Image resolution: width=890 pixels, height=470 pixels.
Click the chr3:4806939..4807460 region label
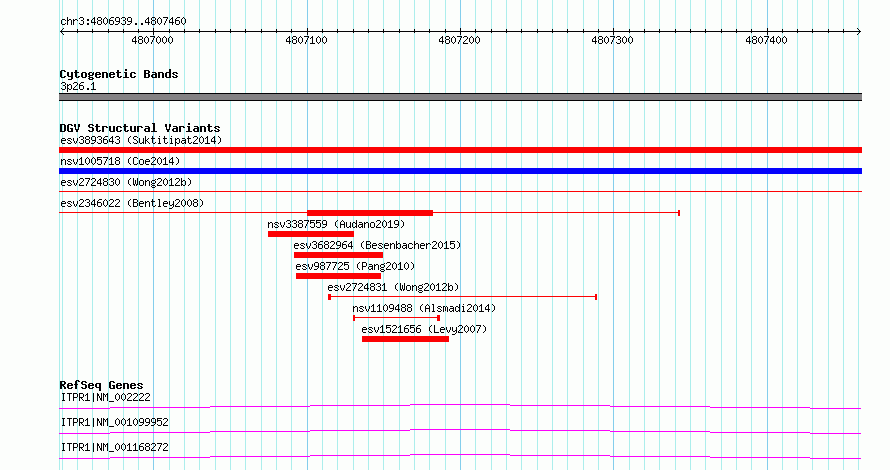coord(123,22)
